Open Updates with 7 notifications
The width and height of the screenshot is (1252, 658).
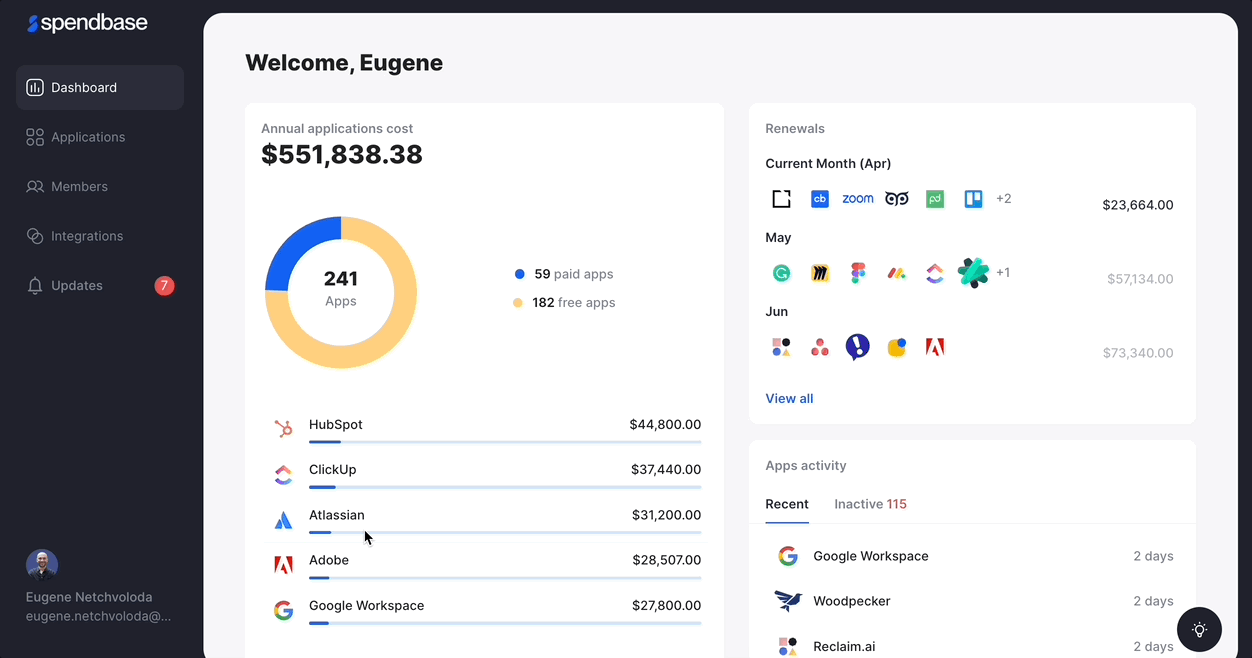coord(100,286)
